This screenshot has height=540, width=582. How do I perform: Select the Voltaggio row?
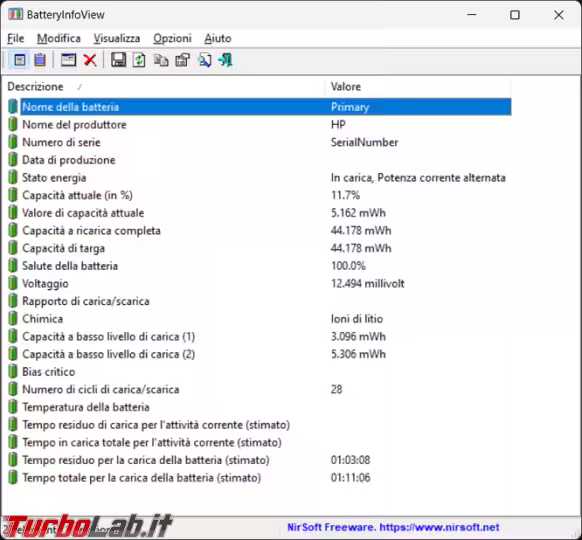click(x=259, y=284)
